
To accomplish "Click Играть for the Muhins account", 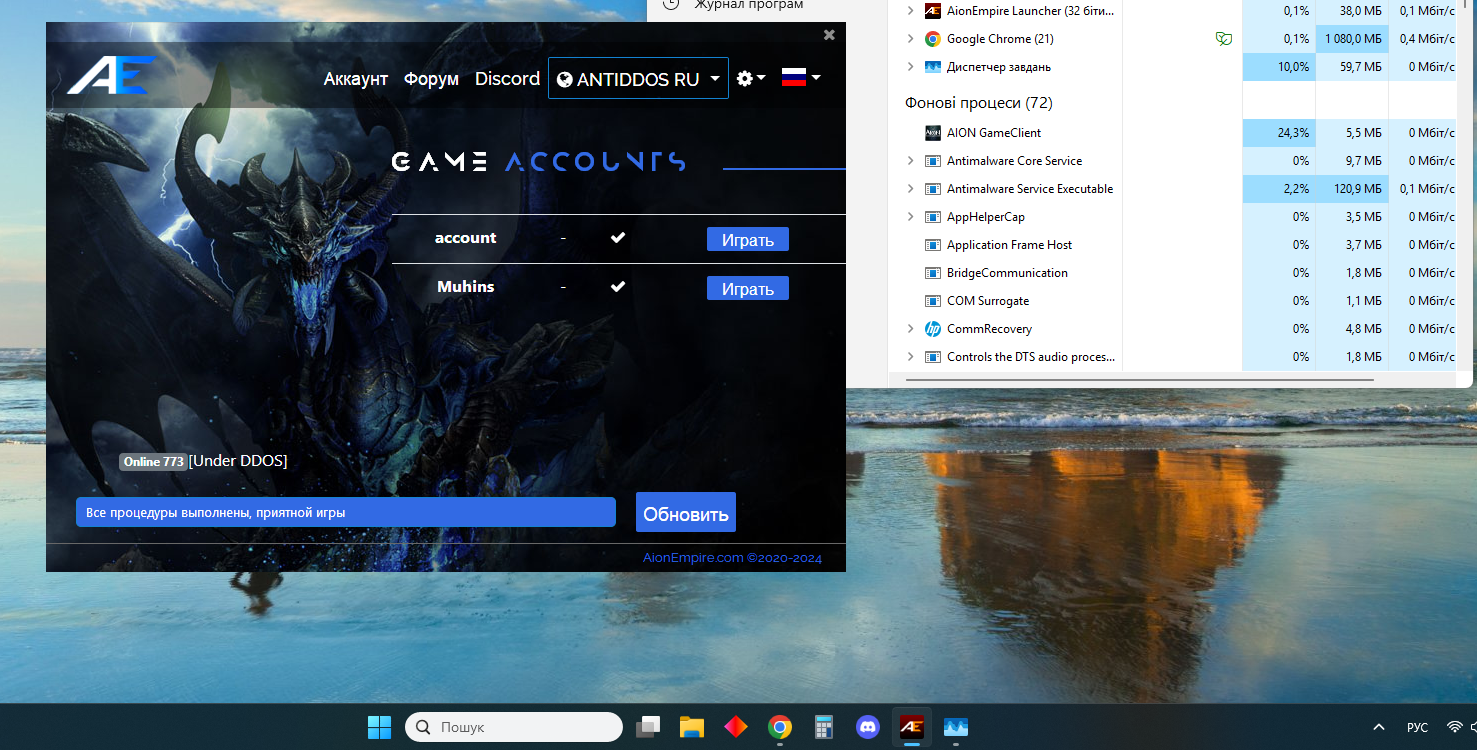I will click(x=748, y=289).
